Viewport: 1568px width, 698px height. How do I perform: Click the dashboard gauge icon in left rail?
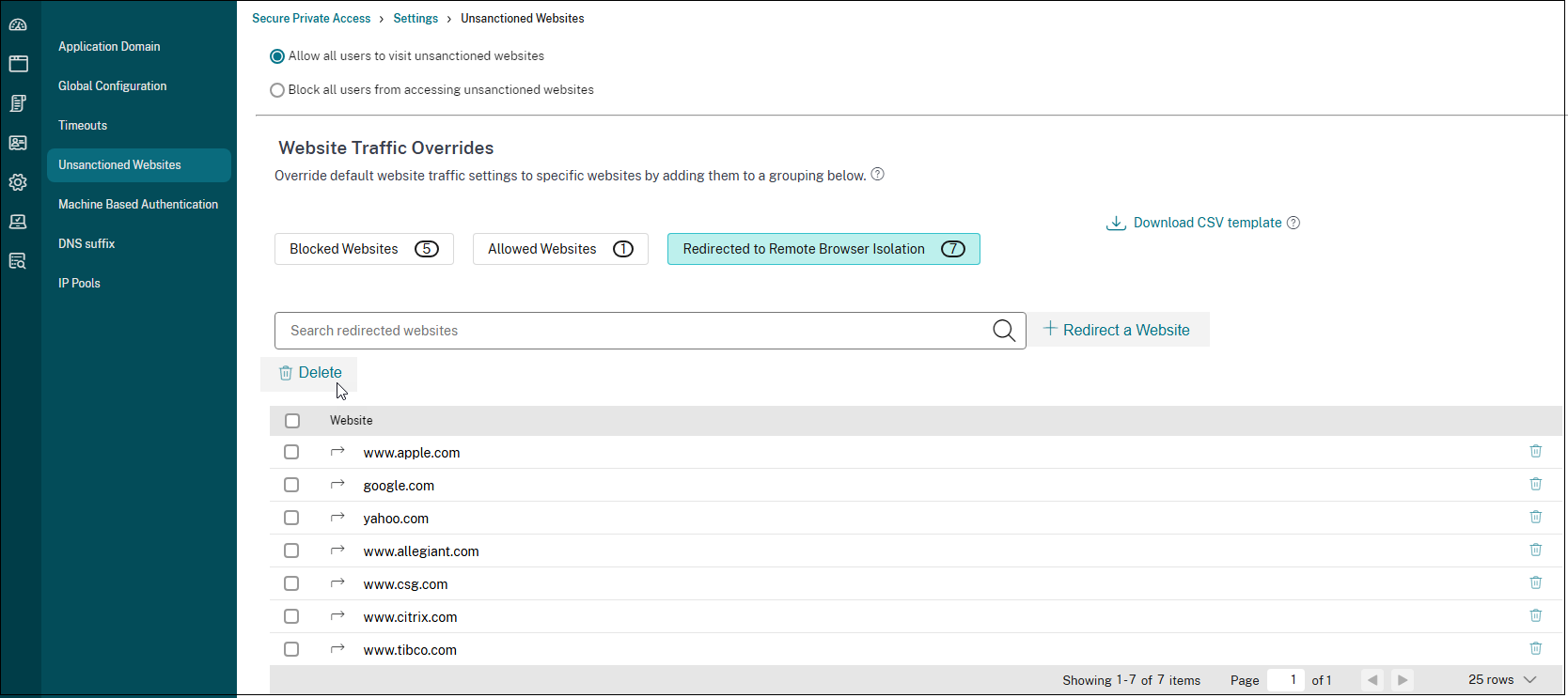tap(18, 24)
